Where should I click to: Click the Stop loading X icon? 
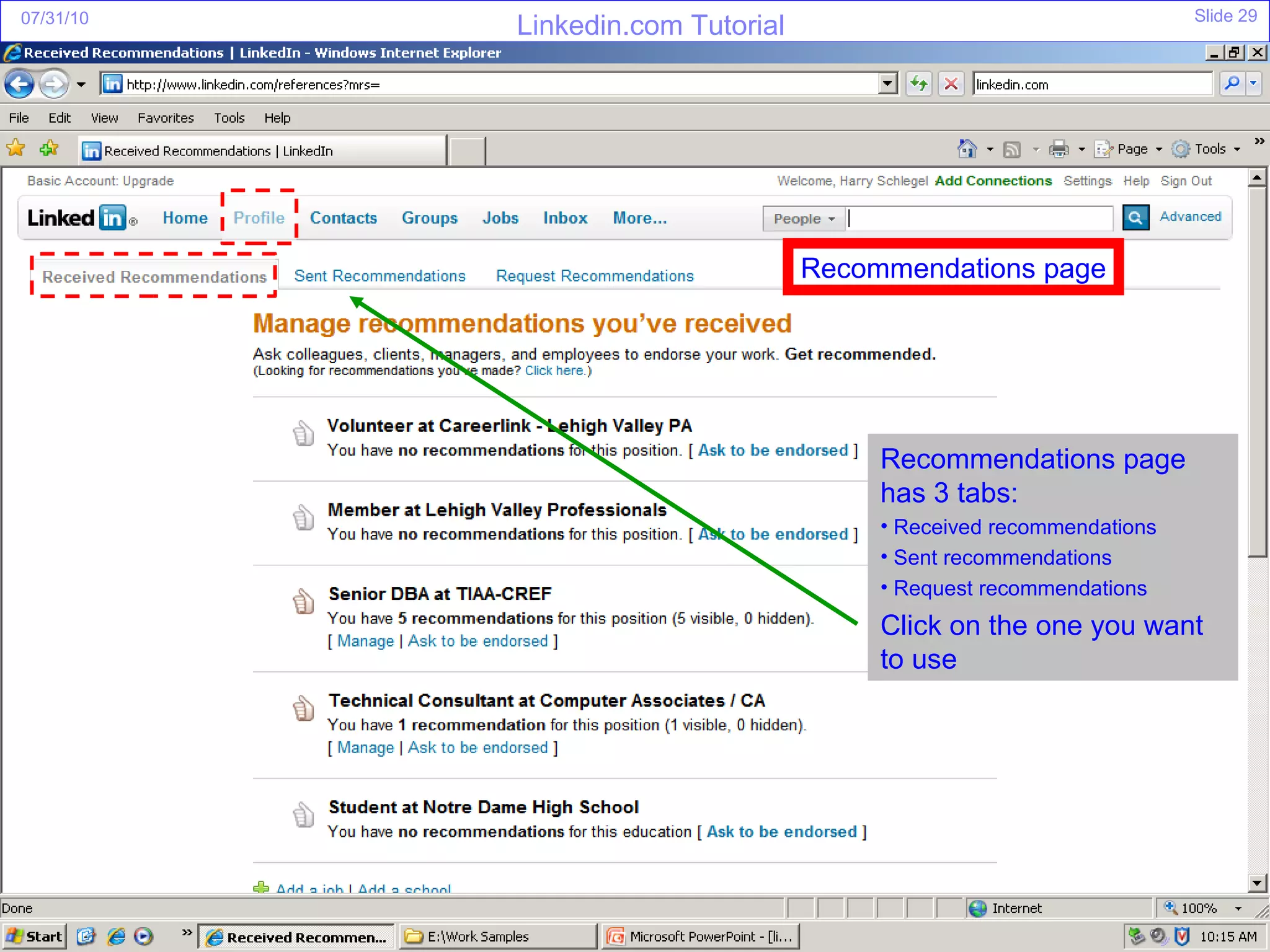click(x=951, y=84)
